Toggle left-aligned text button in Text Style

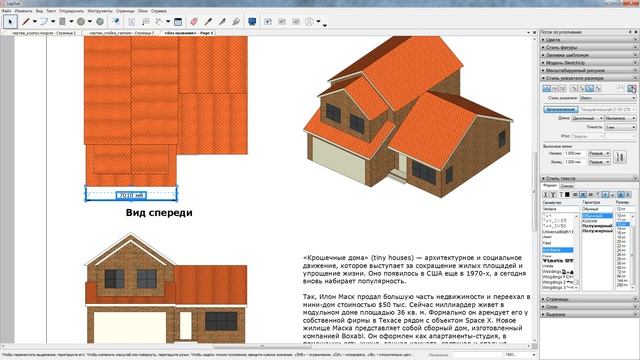point(576,195)
